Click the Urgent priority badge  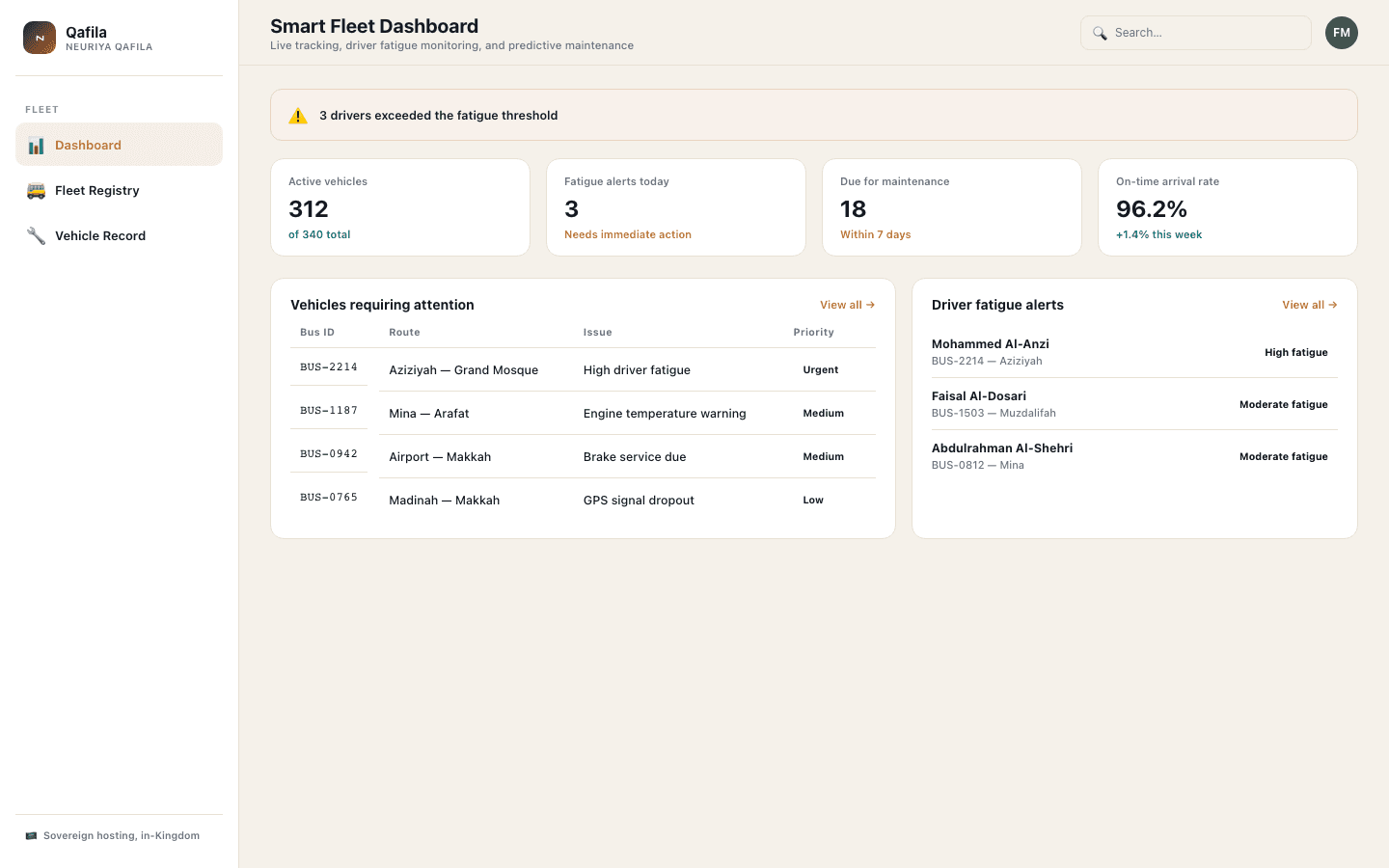coord(821,370)
